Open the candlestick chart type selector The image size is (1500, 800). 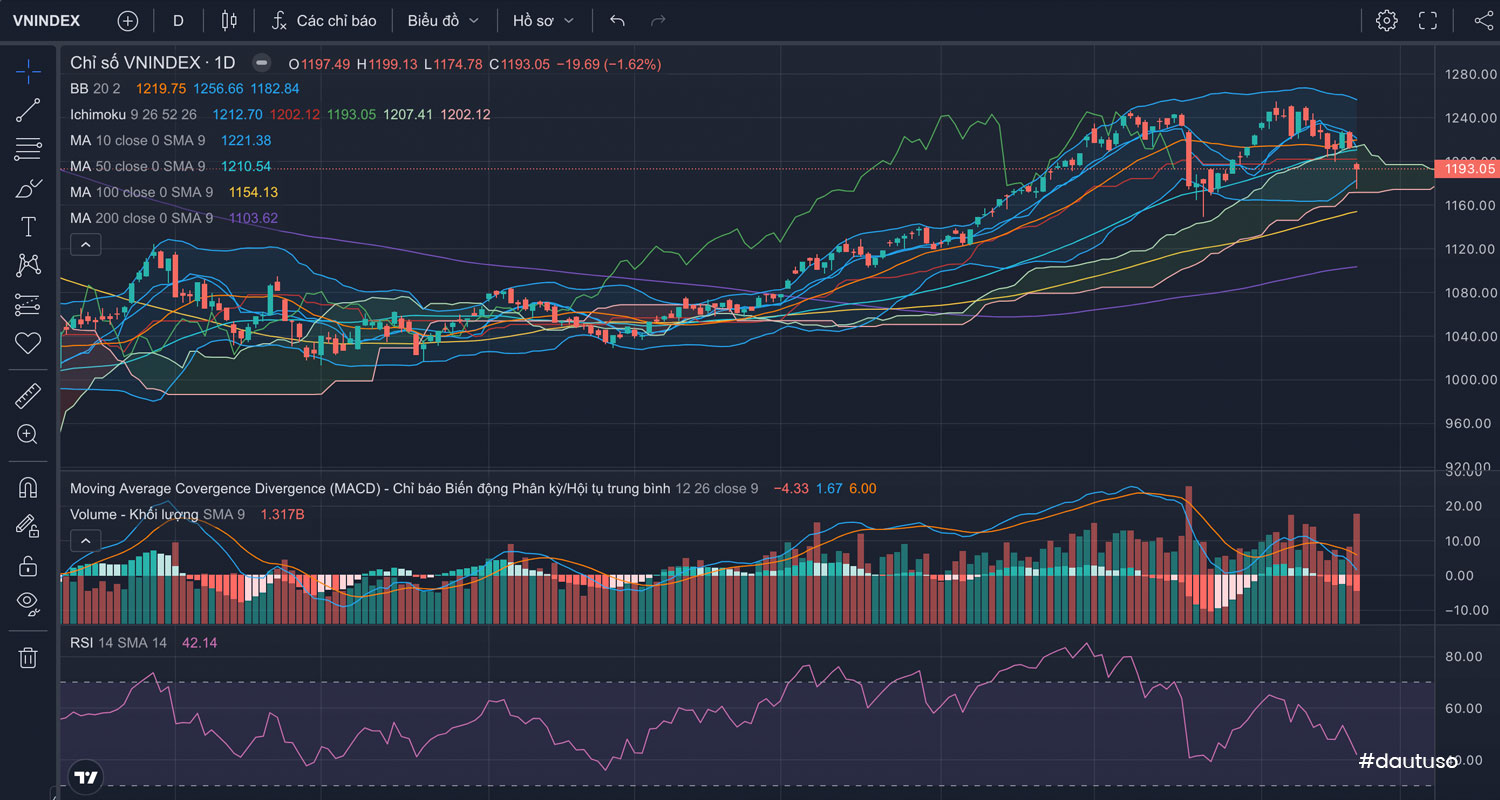(x=229, y=20)
